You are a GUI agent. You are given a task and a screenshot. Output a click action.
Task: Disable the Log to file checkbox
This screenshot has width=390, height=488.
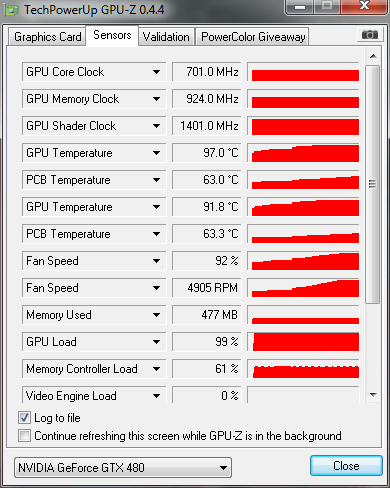click(x=24, y=418)
